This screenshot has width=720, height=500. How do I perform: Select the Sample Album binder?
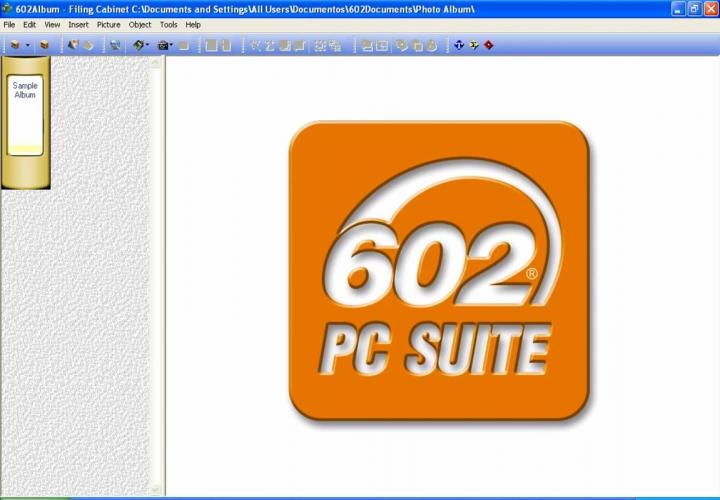click(26, 123)
